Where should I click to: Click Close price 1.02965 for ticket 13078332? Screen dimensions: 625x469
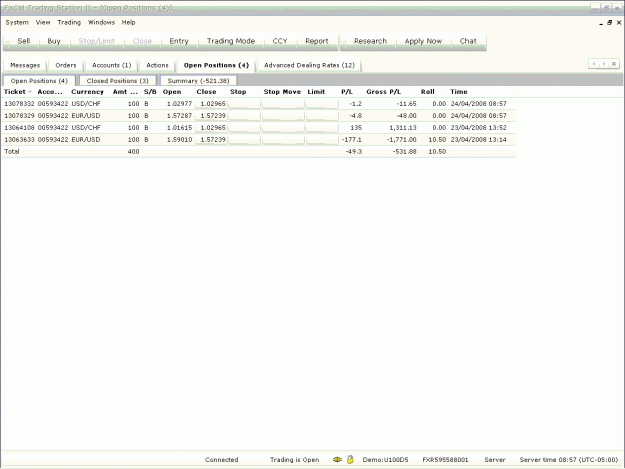point(211,104)
